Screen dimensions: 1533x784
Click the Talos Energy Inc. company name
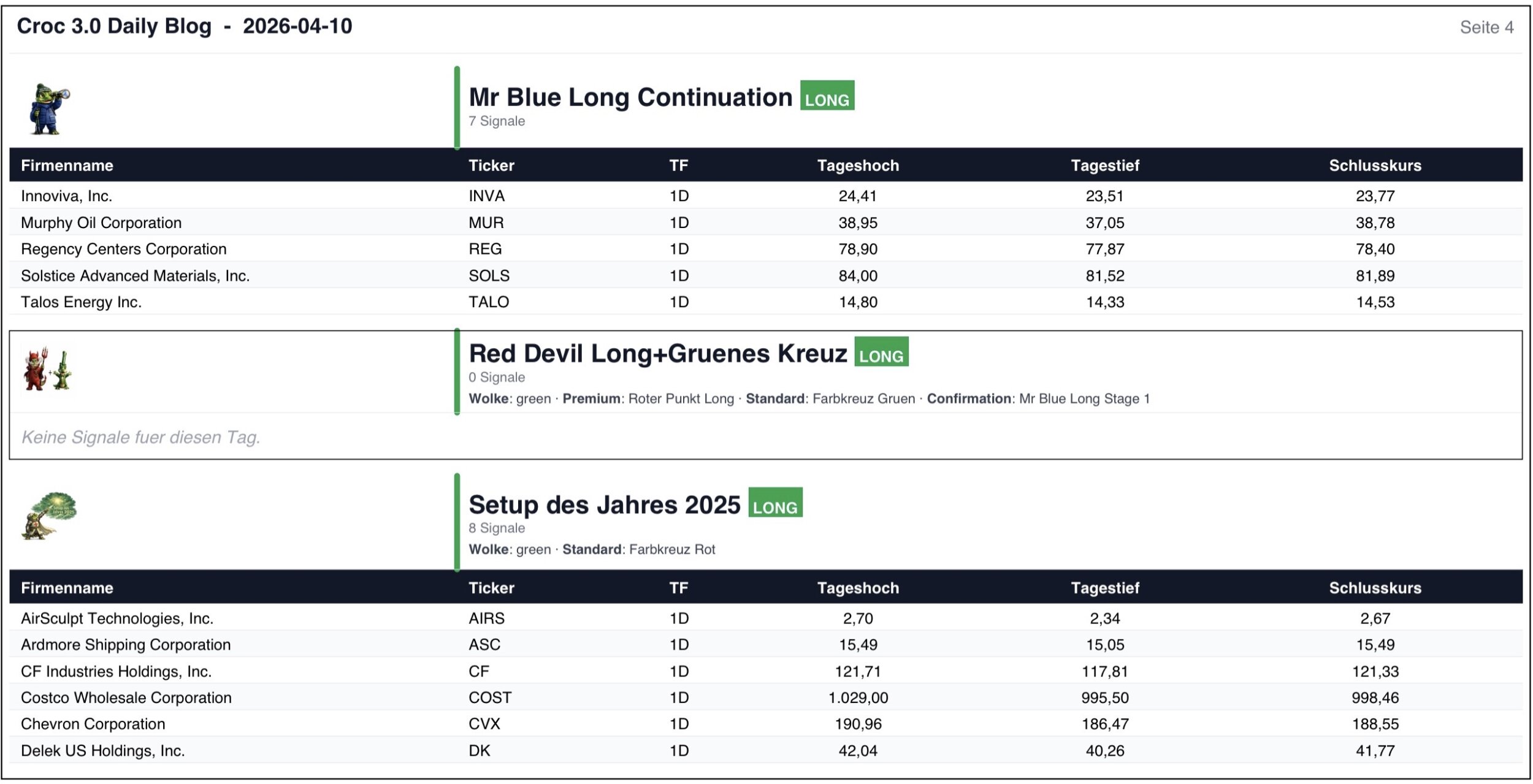pos(81,302)
